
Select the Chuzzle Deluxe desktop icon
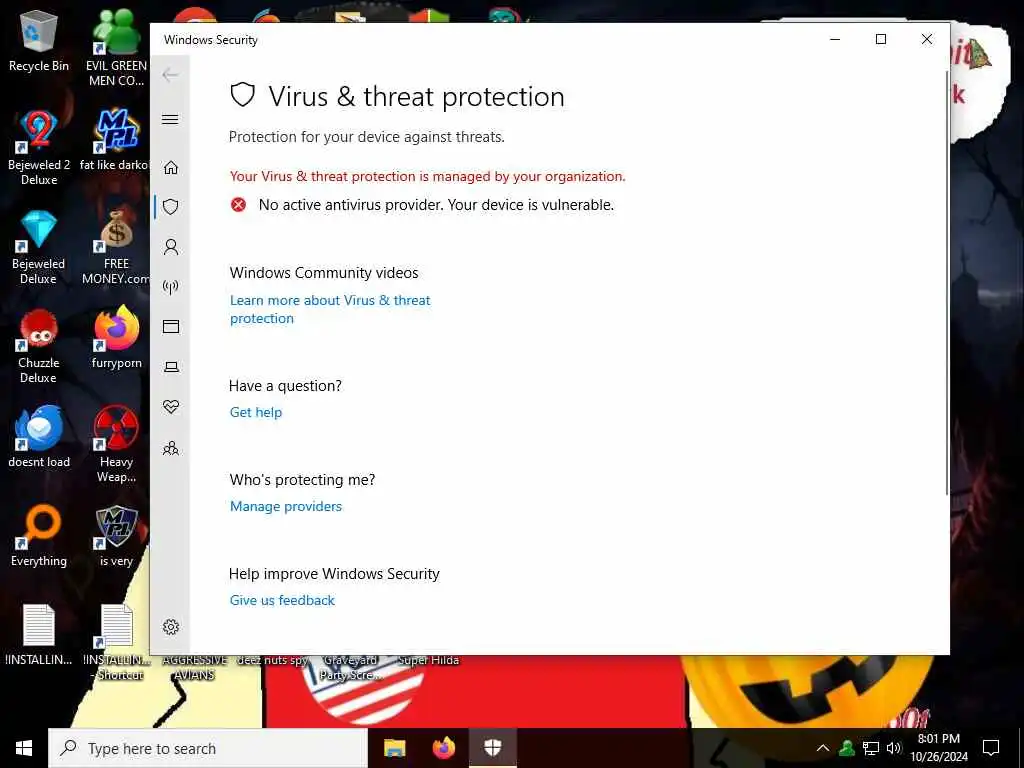[x=39, y=345]
